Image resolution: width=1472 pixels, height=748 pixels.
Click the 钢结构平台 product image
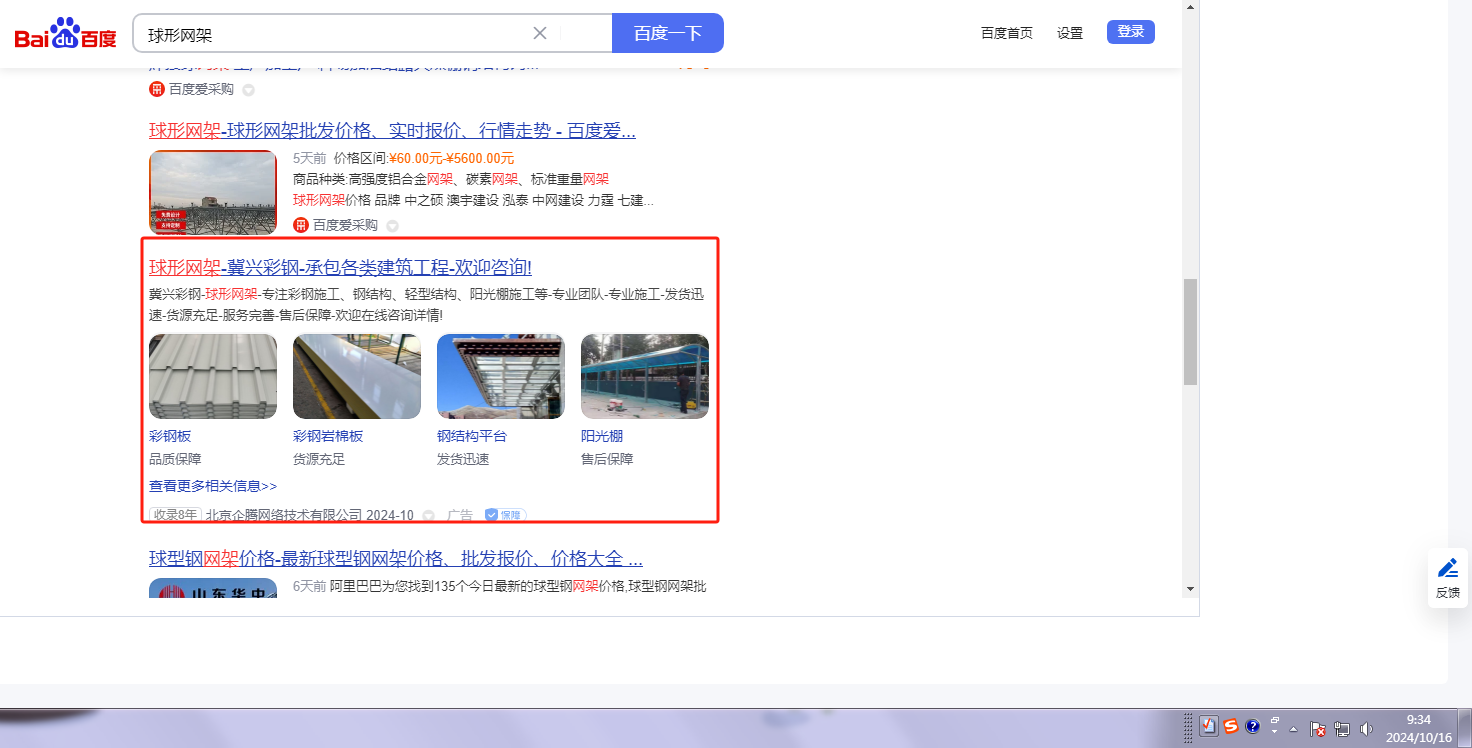501,376
